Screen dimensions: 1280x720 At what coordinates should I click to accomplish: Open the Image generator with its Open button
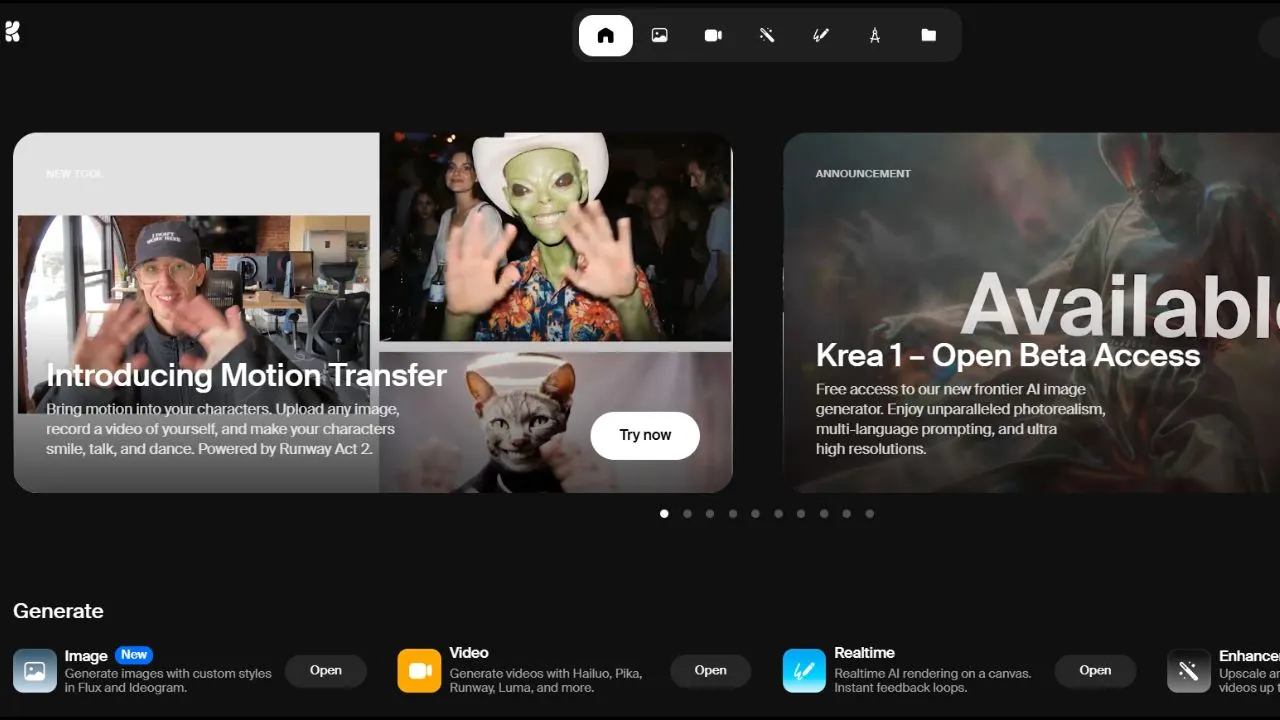326,671
